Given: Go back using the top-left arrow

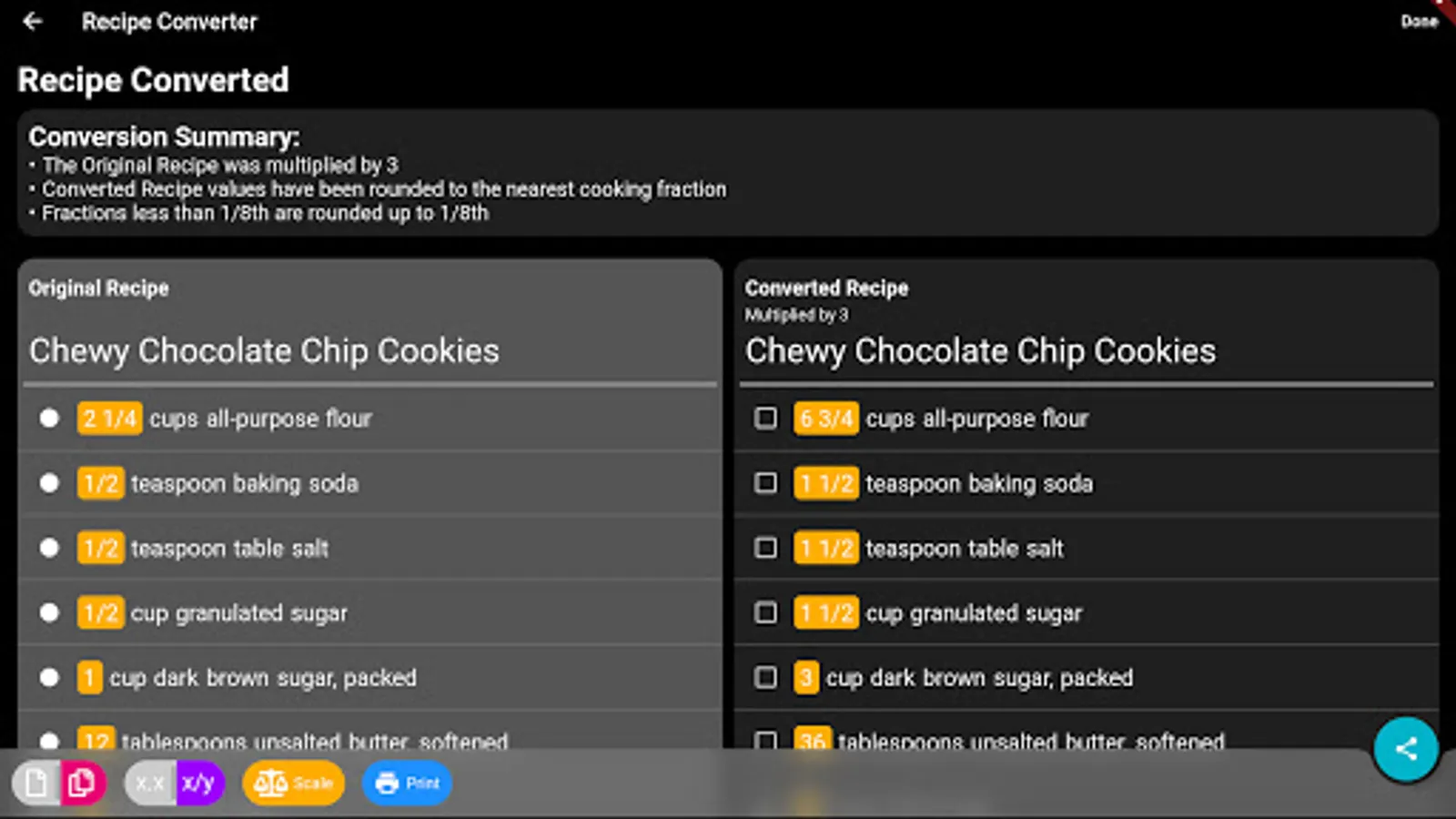Looking at the screenshot, I should pos(33,21).
